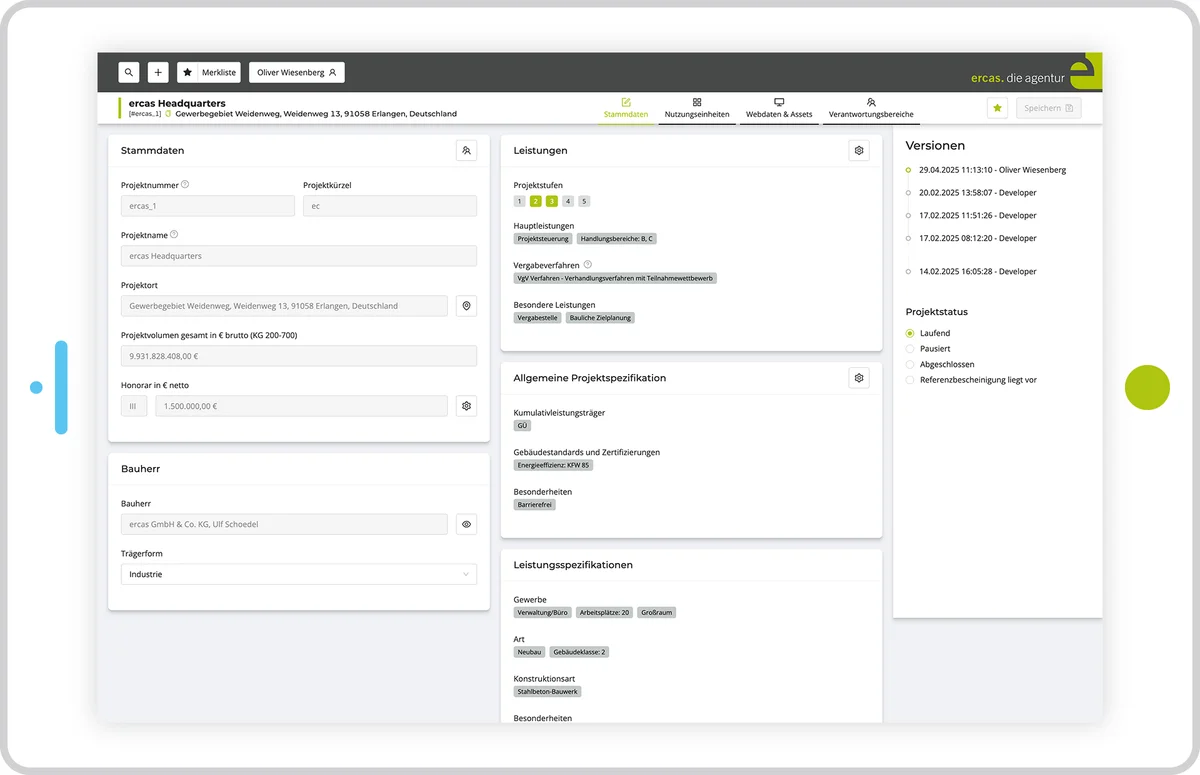Screen dimensions: 1200x775
Task: Open the Oliver Wiesenberg account menu
Action: [x=297, y=71]
